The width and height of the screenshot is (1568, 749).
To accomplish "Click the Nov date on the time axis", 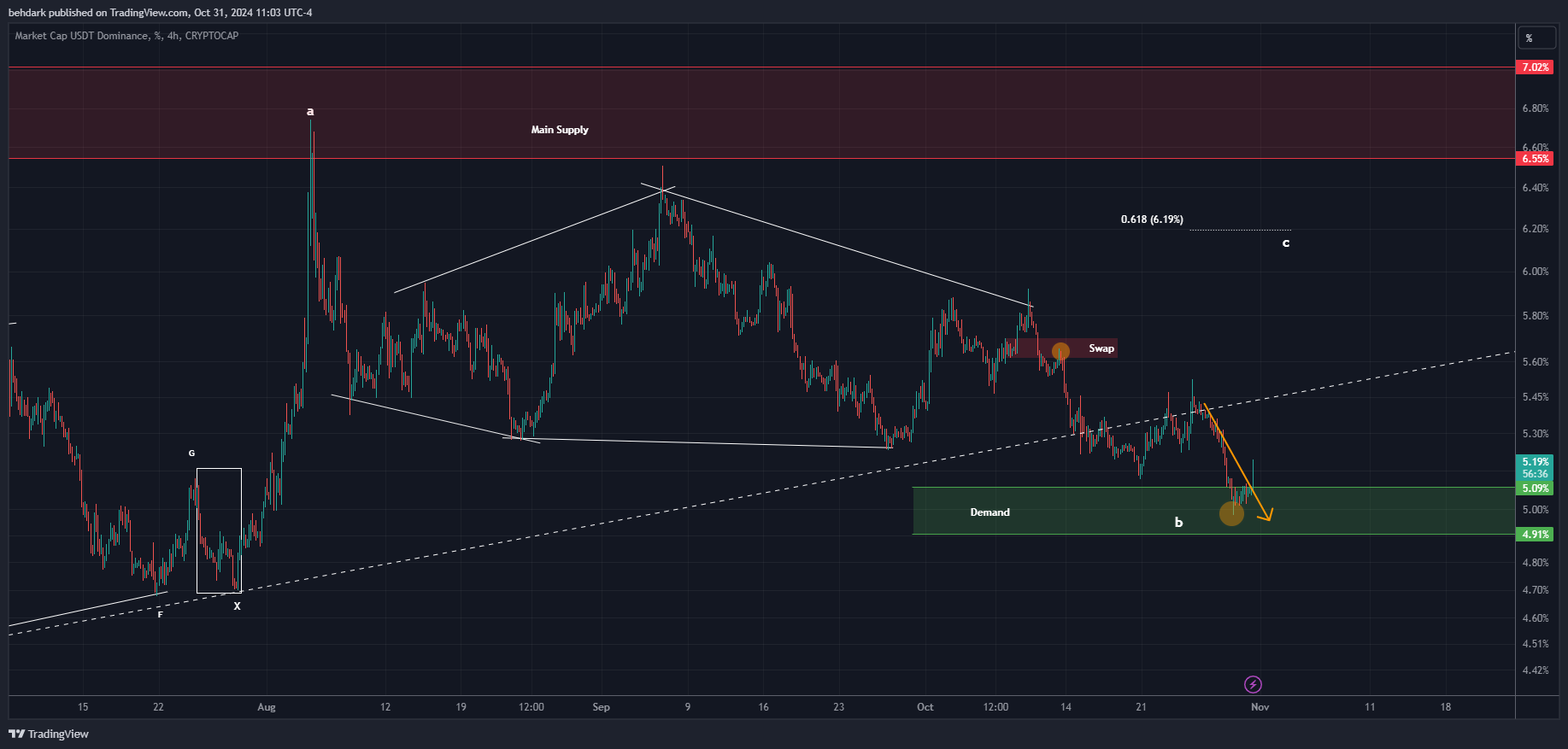I will (x=1260, y=707).
